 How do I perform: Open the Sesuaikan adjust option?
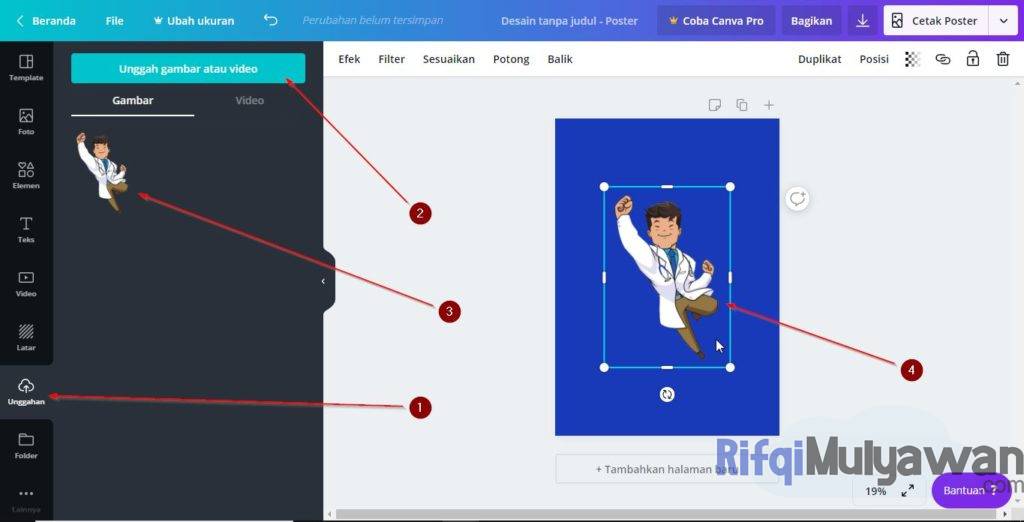[x=449, y=59]
